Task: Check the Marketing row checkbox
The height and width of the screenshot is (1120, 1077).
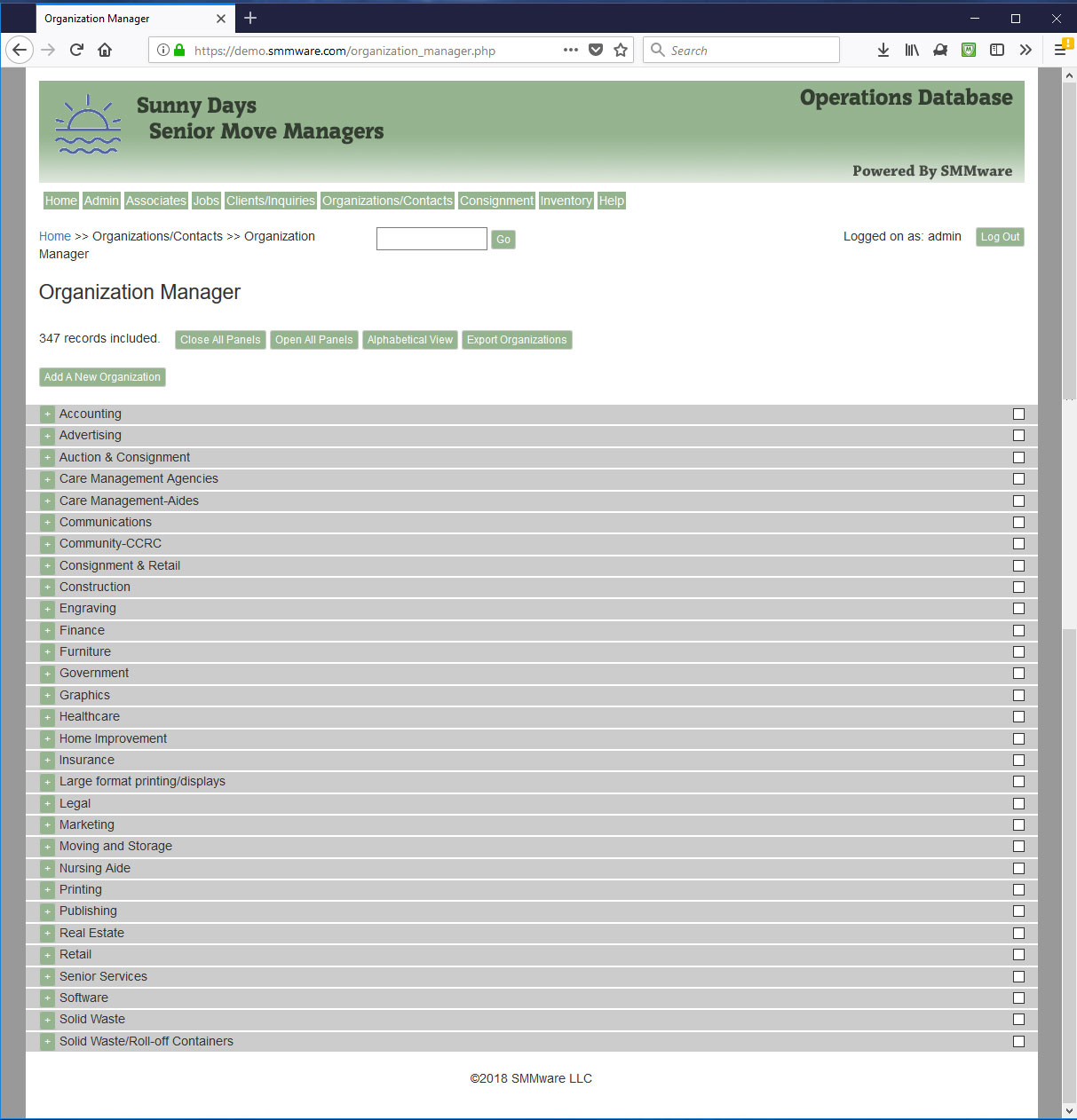Action: tap(1018, 825)
